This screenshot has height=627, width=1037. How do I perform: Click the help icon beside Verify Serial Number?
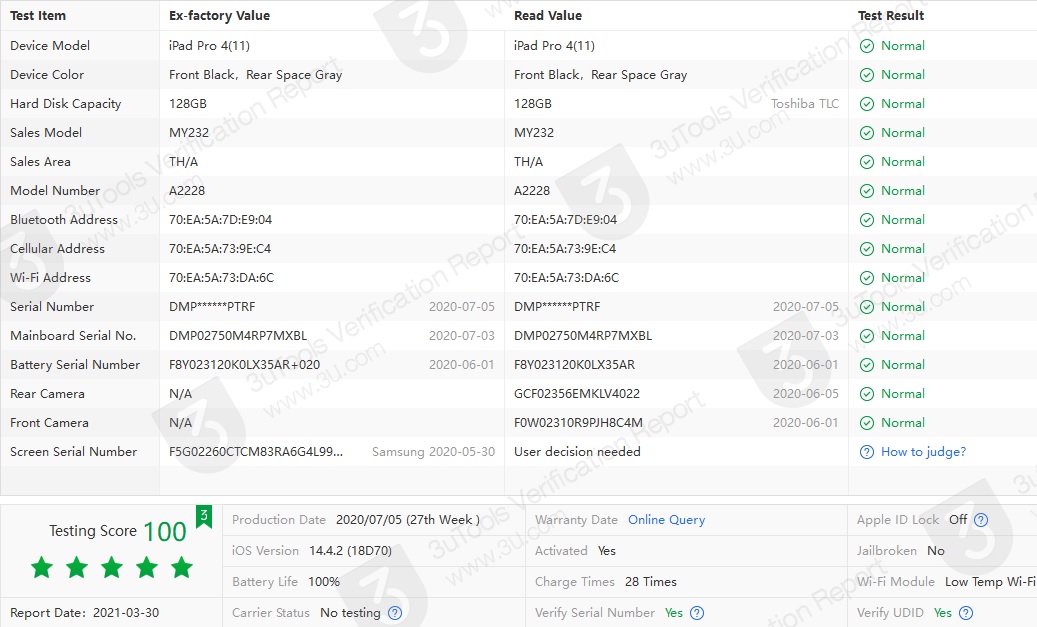pyautogui.click(x=697, y=613)
